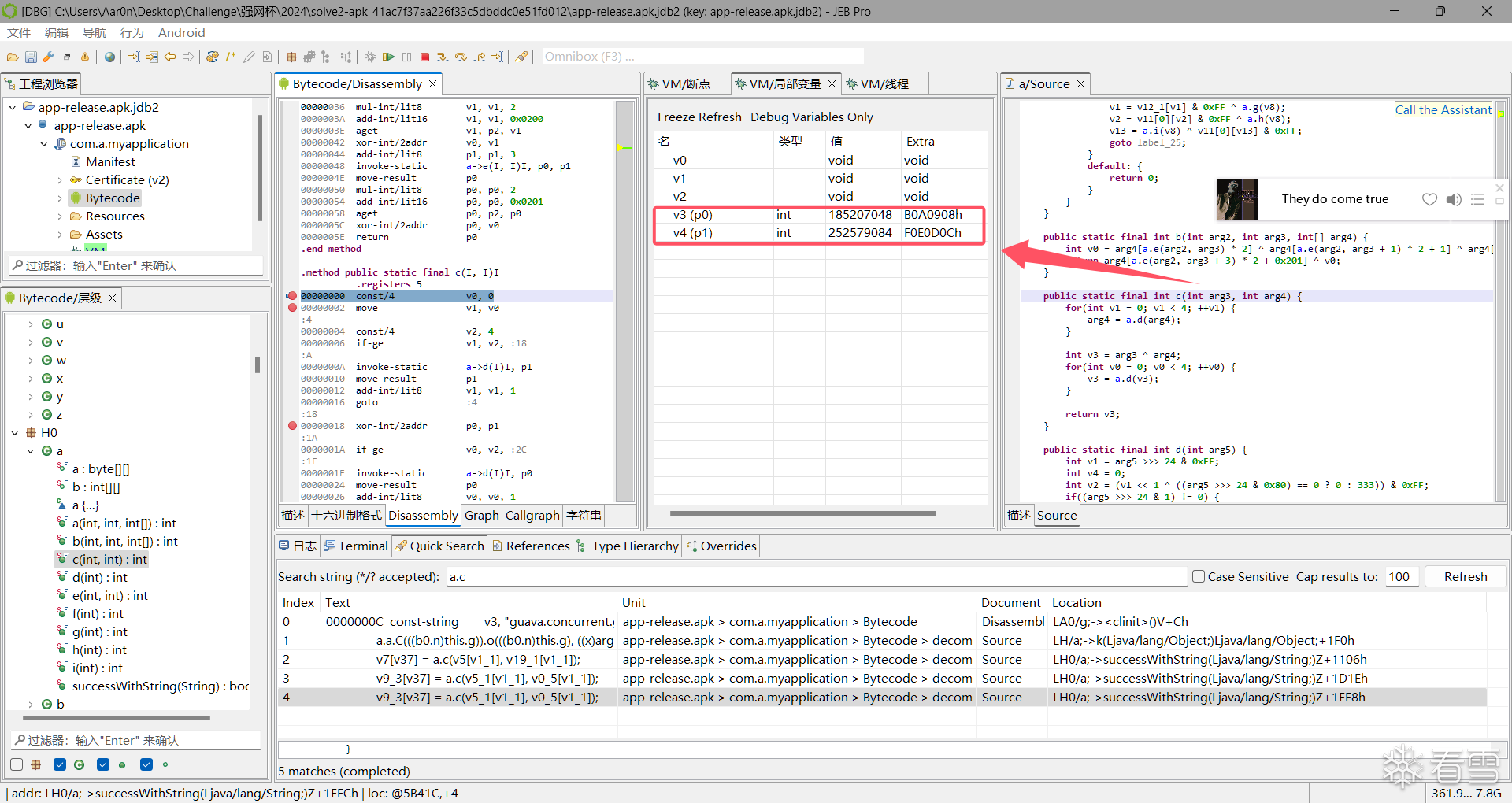Toggle the red breakpoint at address 00000018
The image size is (1512, 803).
(292, 426)
